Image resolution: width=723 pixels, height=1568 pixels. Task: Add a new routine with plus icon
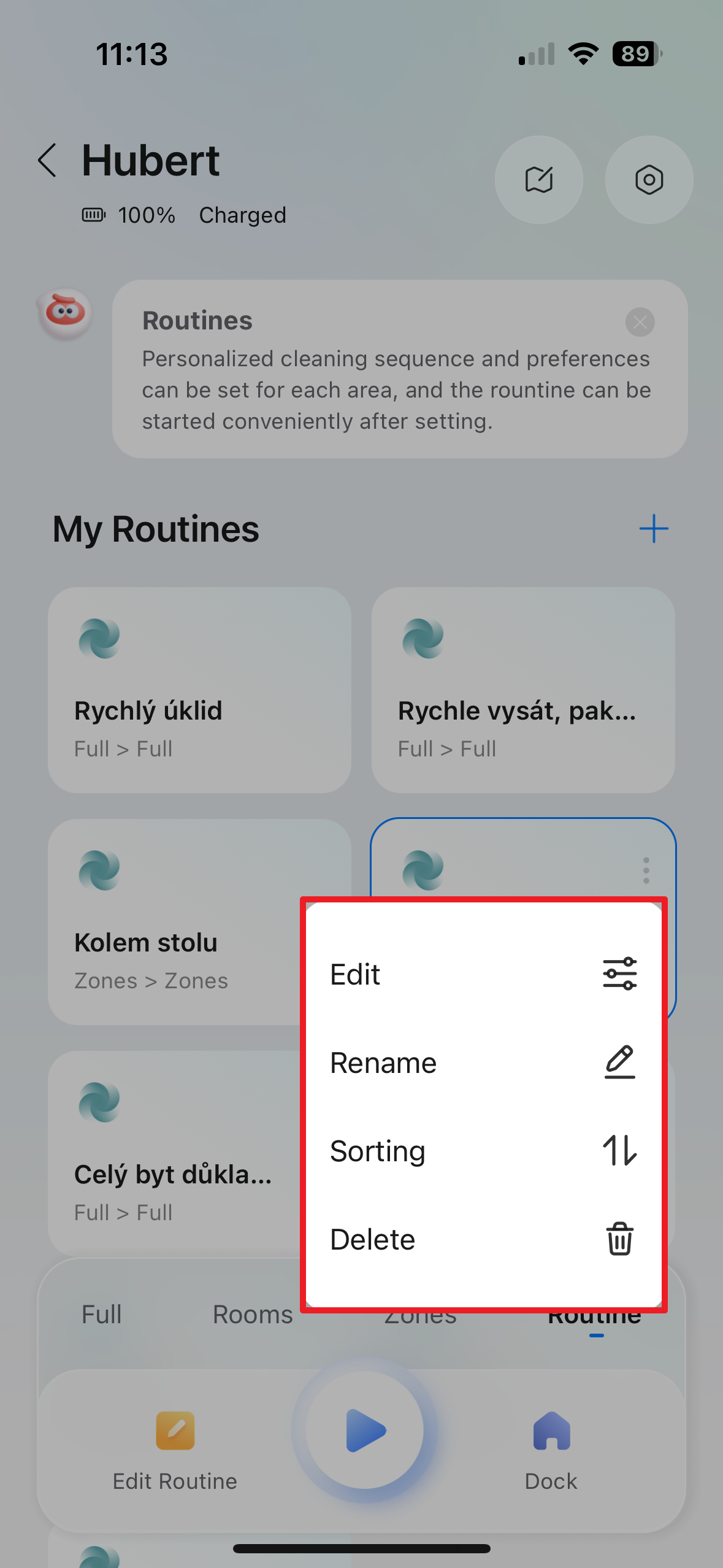[654, 529]
